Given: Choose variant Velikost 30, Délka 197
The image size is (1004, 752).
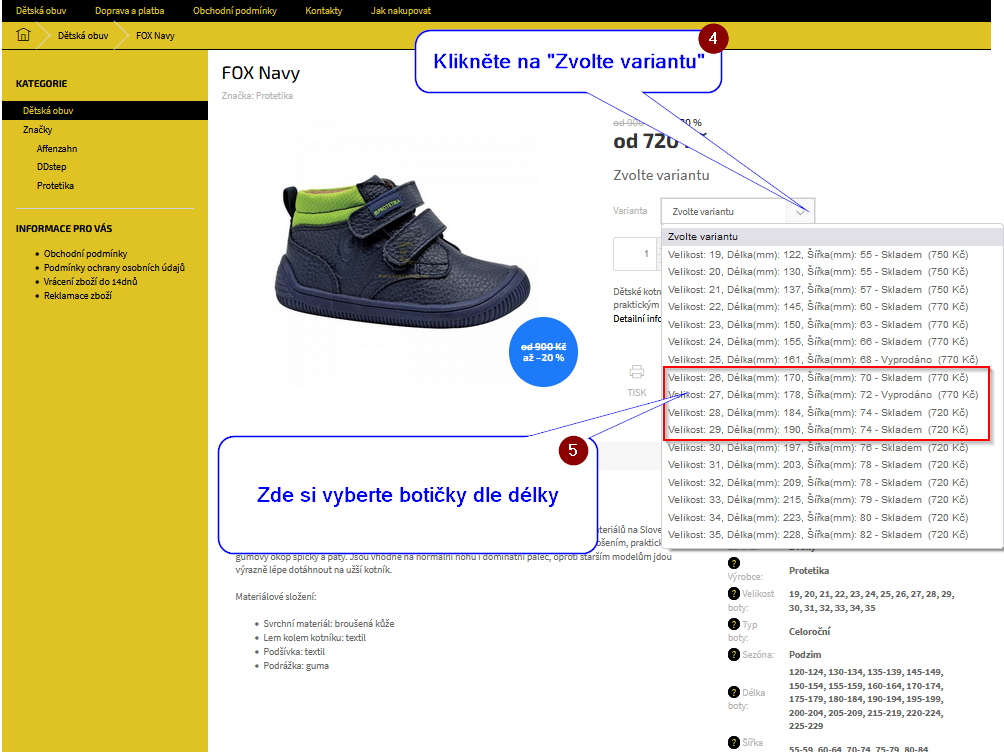Looking at the screenshot, I should [832, 447].
